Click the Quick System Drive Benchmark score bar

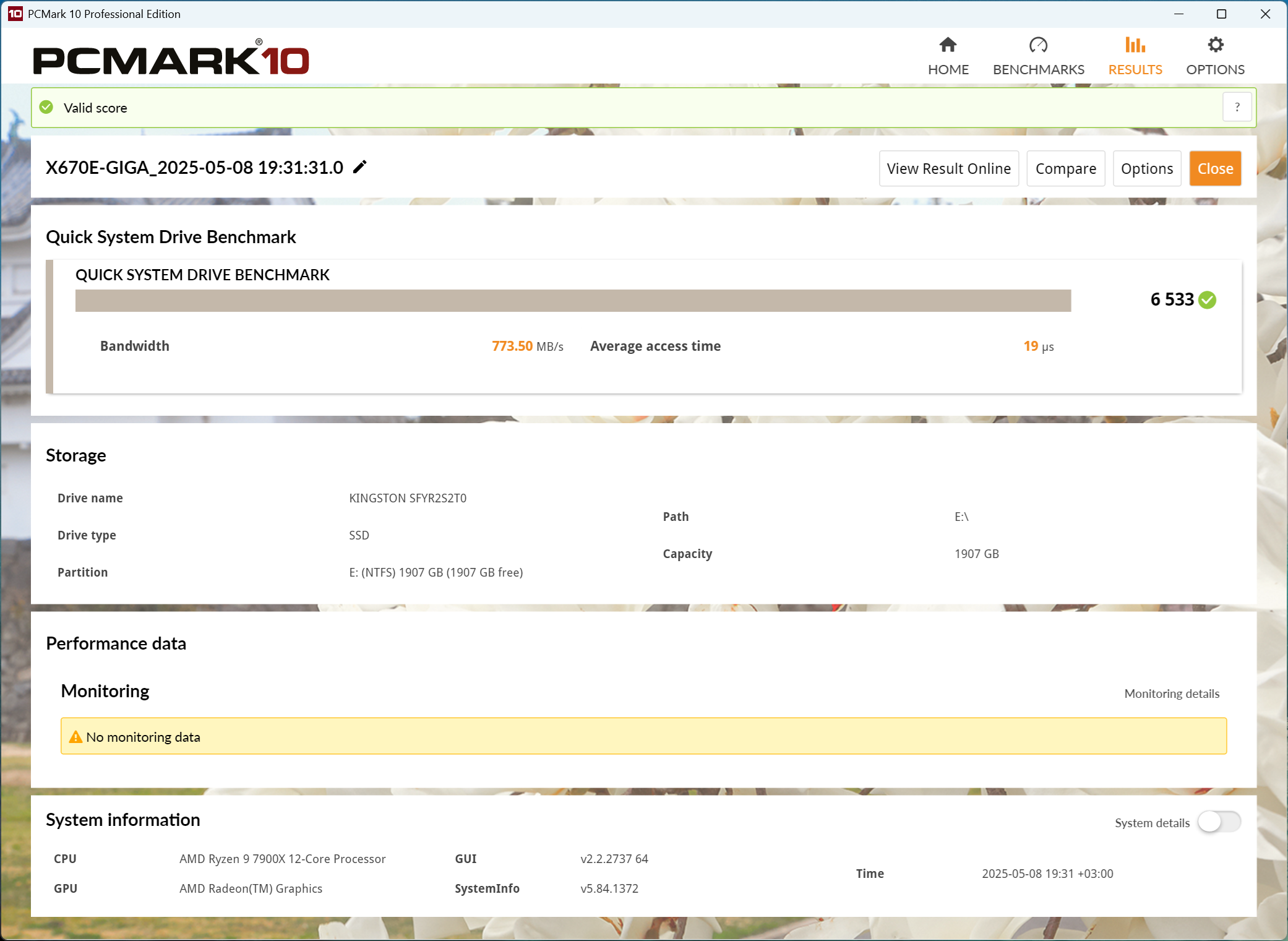pos(573,301)
